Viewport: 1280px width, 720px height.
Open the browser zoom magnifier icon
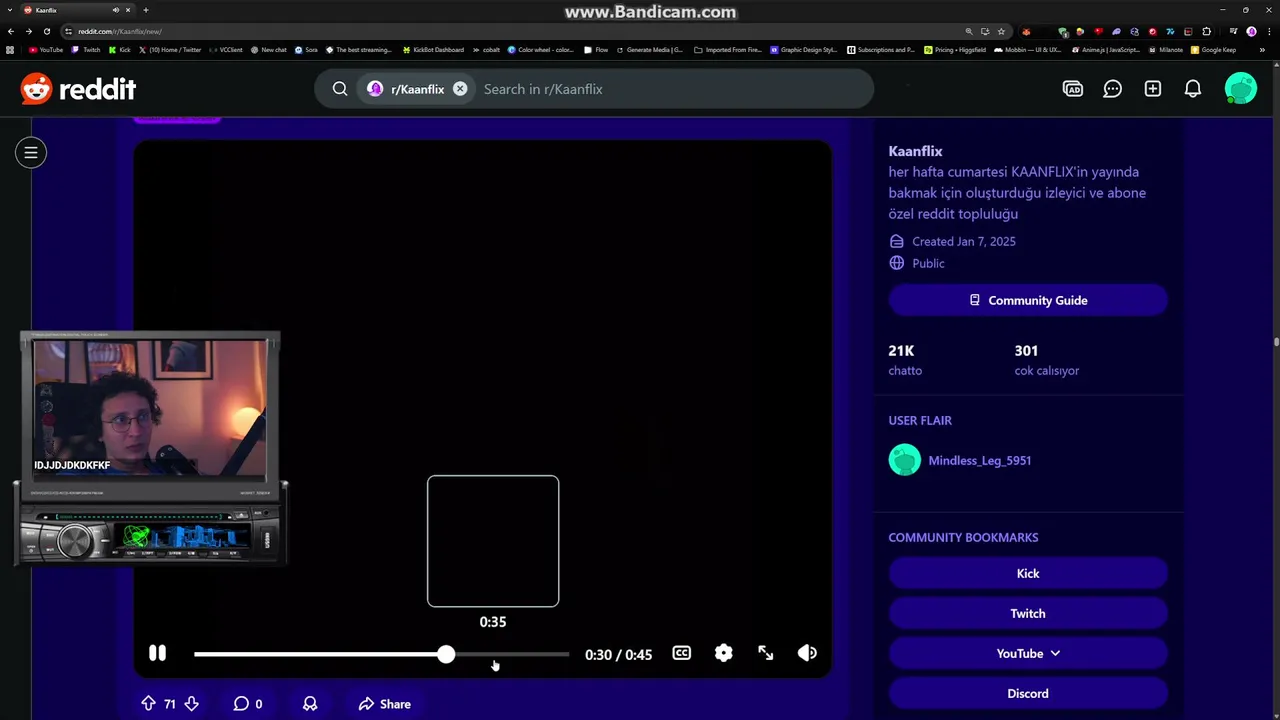tap(969, 31)
